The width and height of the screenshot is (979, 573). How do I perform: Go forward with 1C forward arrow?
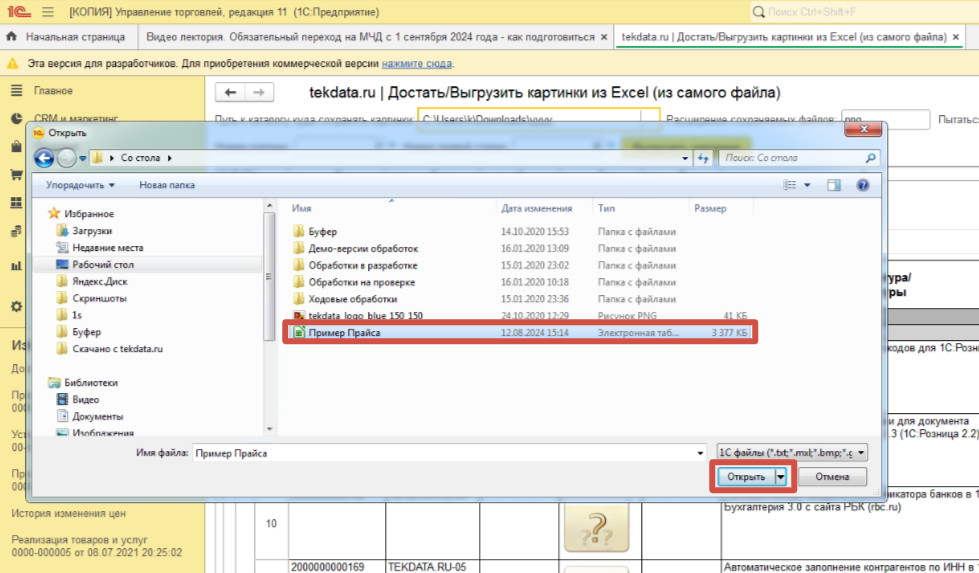click(x=258, y=92)
